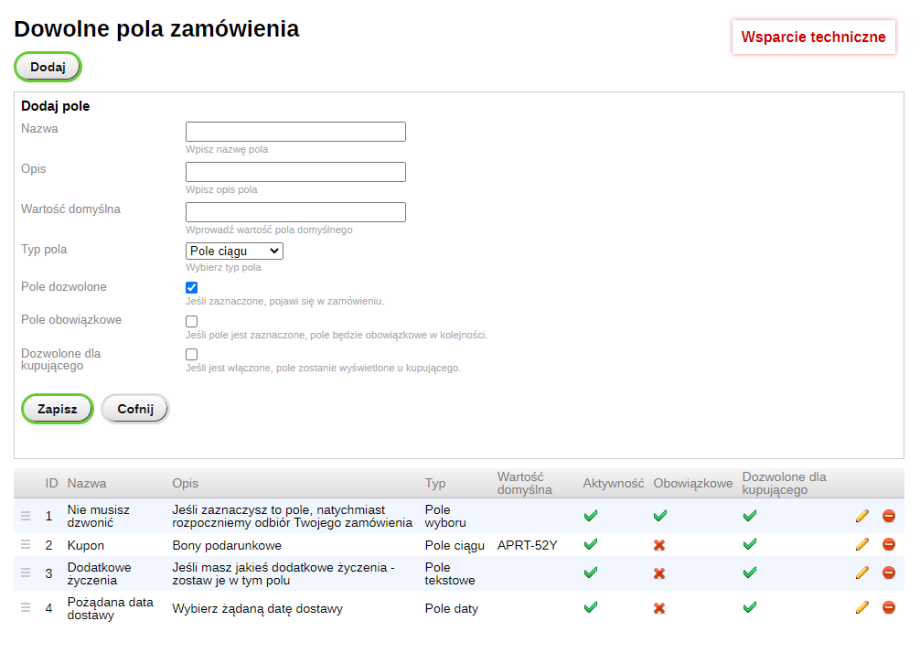Edit the "Pożądana data dostawy" field
This screenshot has width=920, height=653.
tap(862, 607)
